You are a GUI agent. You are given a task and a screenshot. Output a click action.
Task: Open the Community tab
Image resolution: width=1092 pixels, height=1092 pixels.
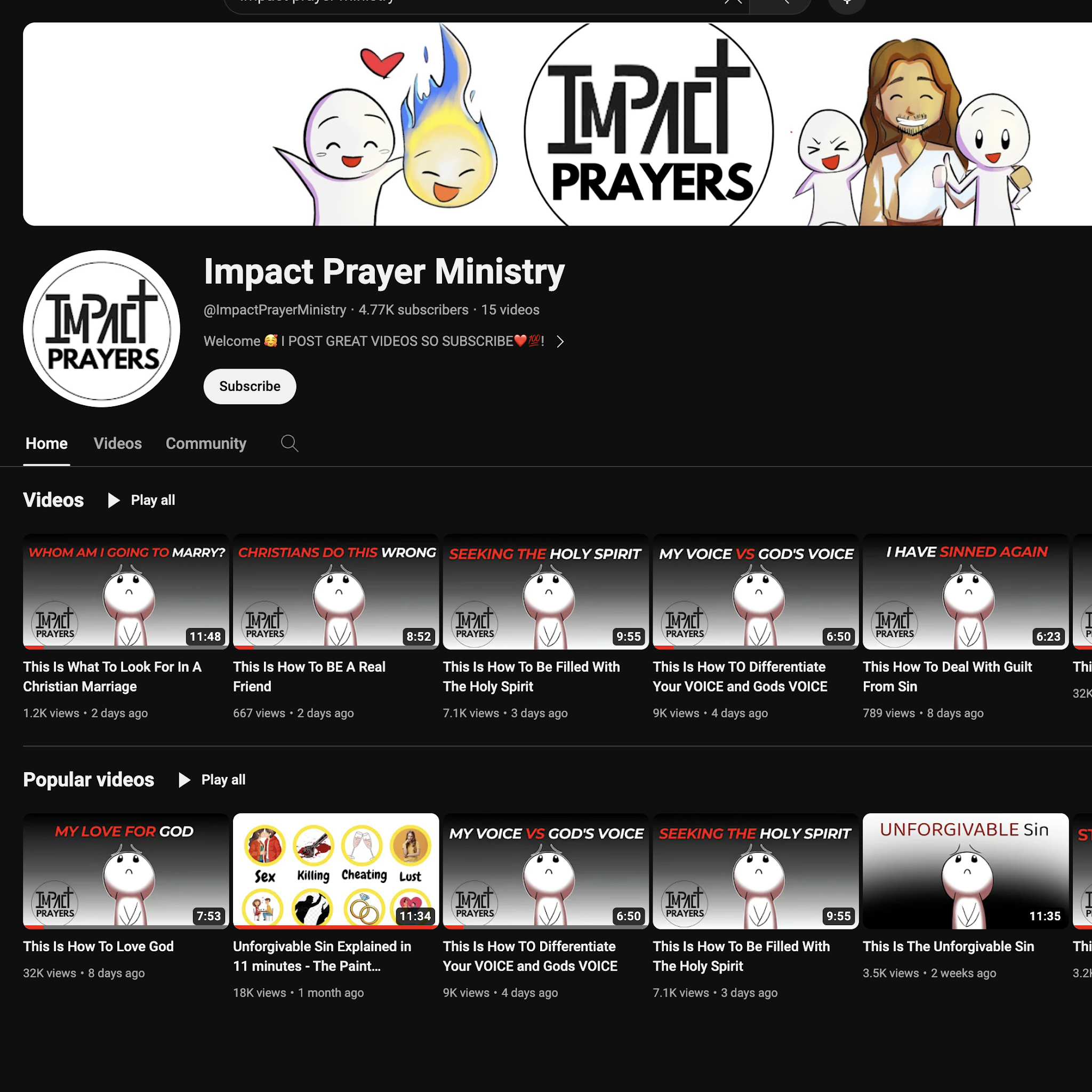(x=206, y=443)
